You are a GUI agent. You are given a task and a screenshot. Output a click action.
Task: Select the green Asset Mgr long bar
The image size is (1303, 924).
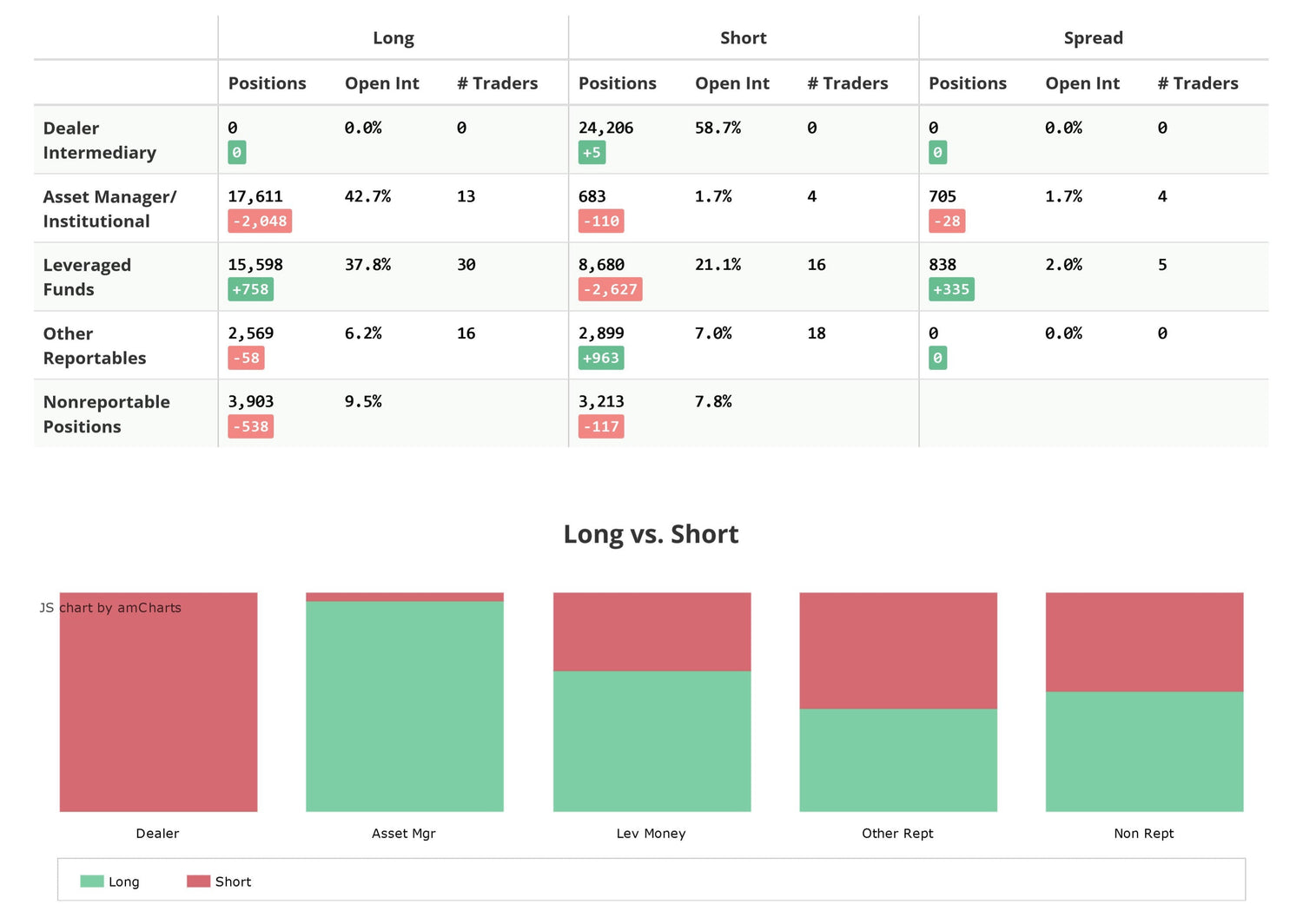[x=405, y=706]
